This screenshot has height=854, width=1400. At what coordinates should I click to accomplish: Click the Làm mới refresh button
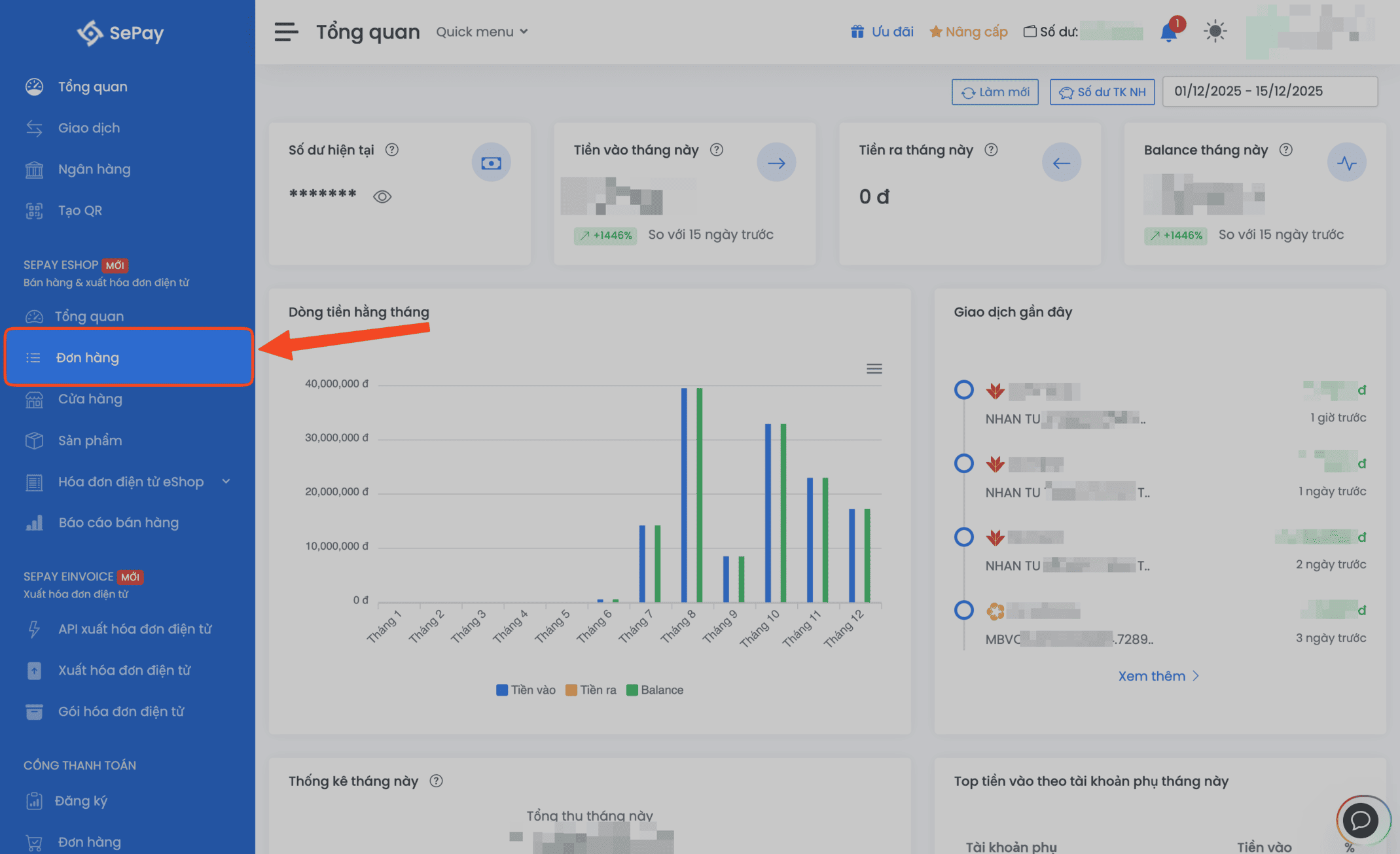995,92
